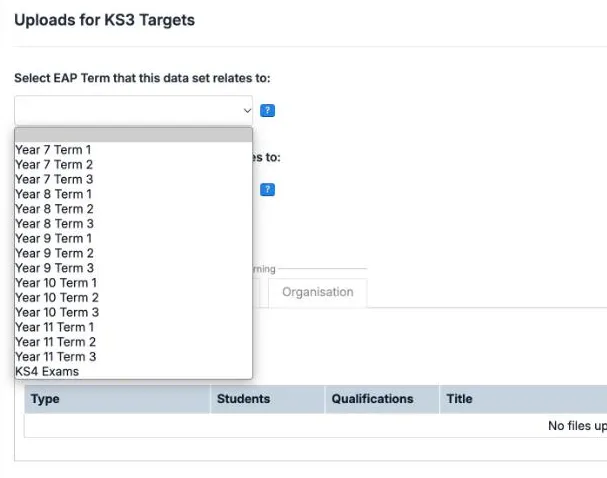Choose Year 7 Term 1
The width and height of the screenshot is (607, 478).
click(134, 150)
